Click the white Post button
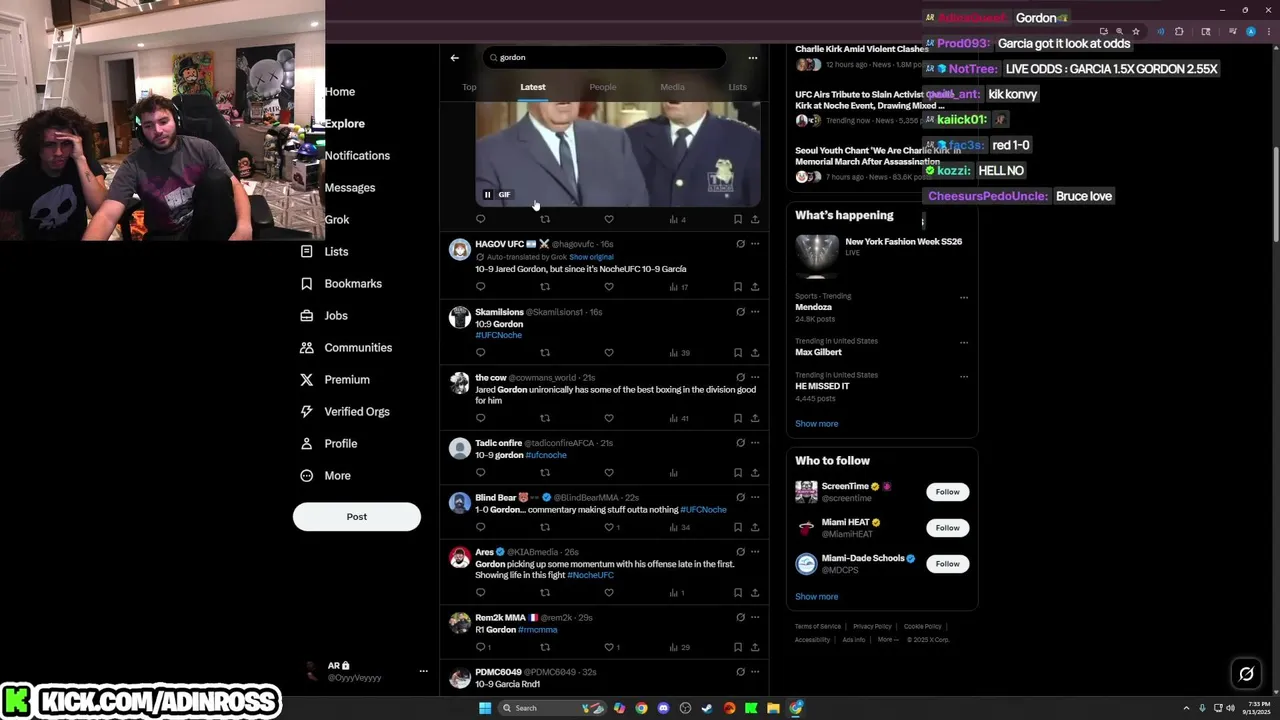The image size is (1280, 720). click(357, 517)
